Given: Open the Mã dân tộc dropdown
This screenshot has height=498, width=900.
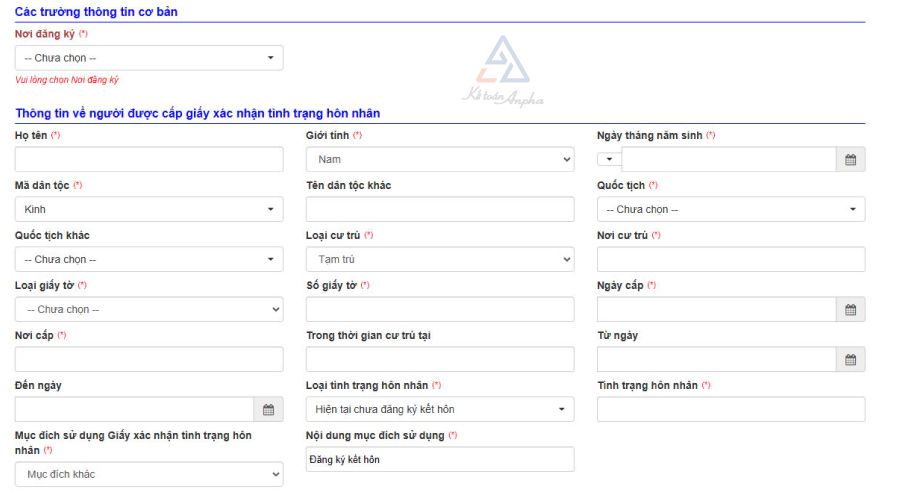Looking at the screenshot, I should coord(149,210).
